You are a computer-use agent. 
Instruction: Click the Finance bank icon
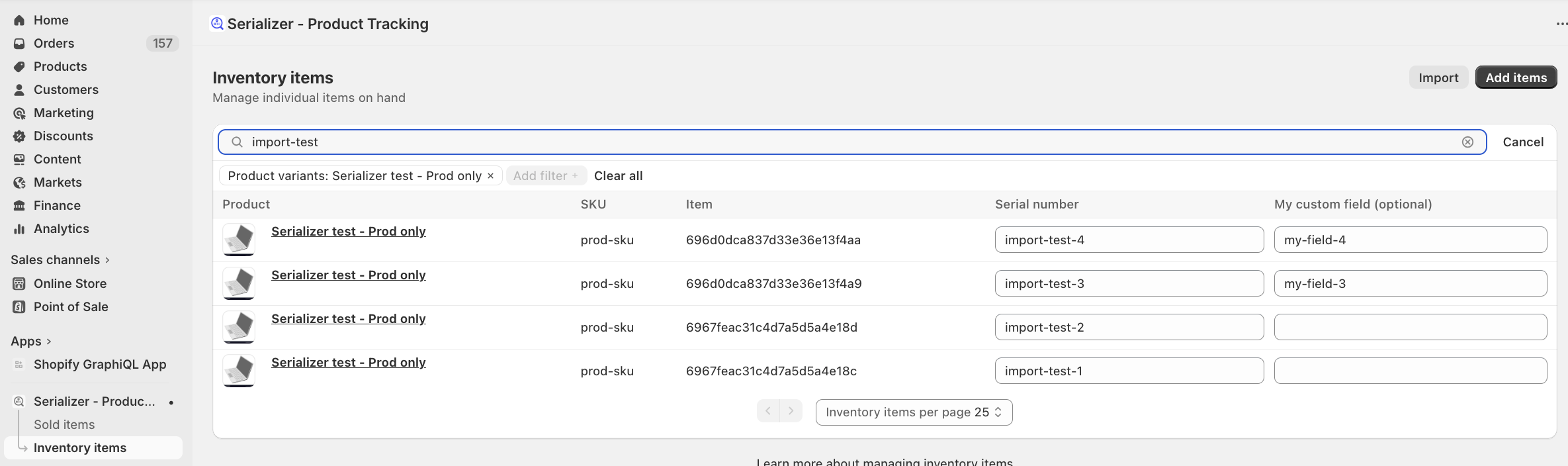click(19, 206)
